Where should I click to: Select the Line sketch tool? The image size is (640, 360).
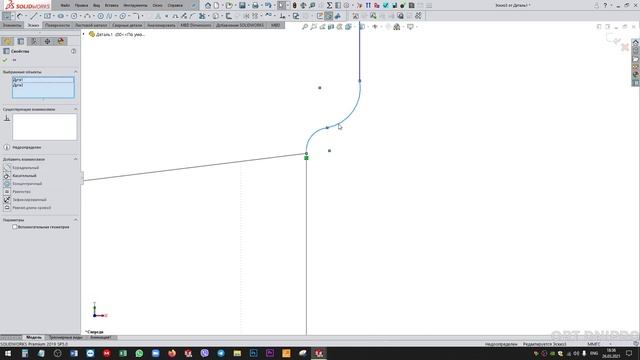pyautogui.click(x=34, y=16)
